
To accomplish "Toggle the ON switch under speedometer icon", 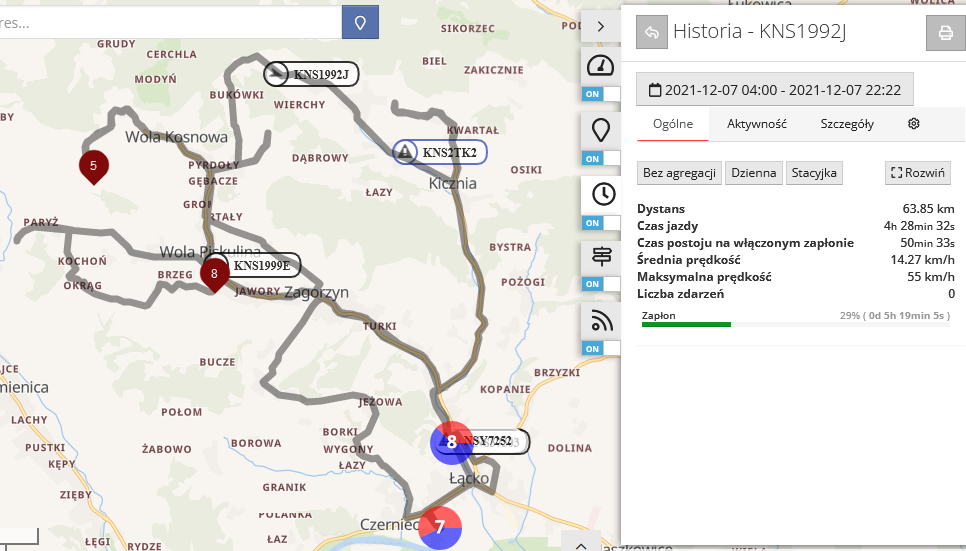I will tap(600, 94).
